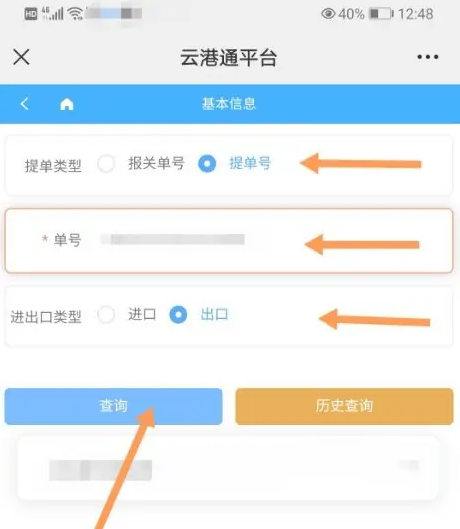Tap the home icon in blue bar
The height and width of the screenshot is (529, 460).
[66, 104]
